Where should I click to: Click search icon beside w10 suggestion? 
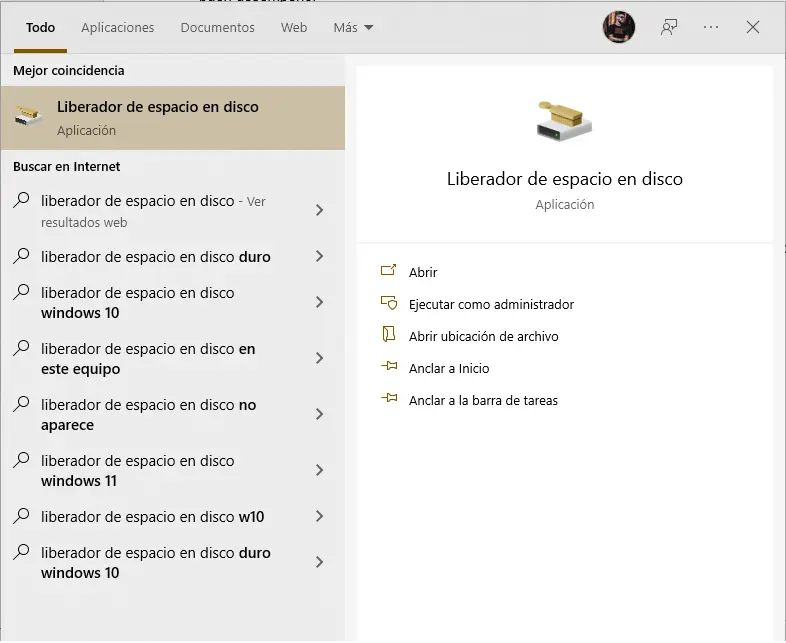coord(22,516)
